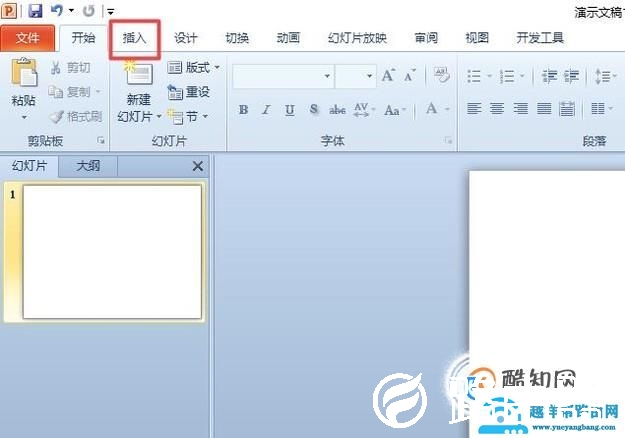This screenshot has width=625, height=438.
Task: Click Clear All Formatting icon
Action: tap(441, 75)
